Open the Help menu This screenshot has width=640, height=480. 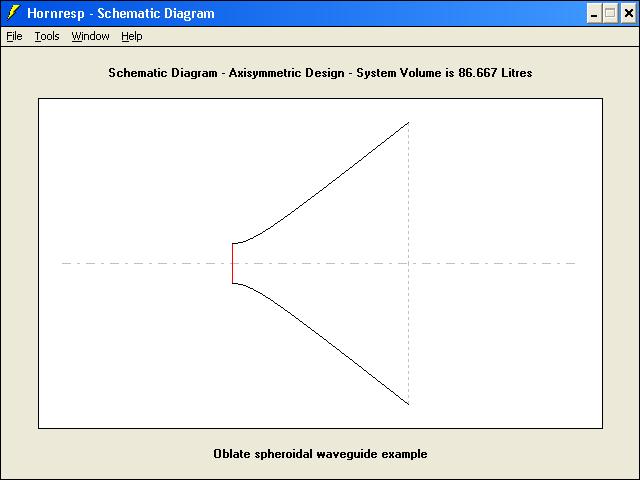point(132,36)
